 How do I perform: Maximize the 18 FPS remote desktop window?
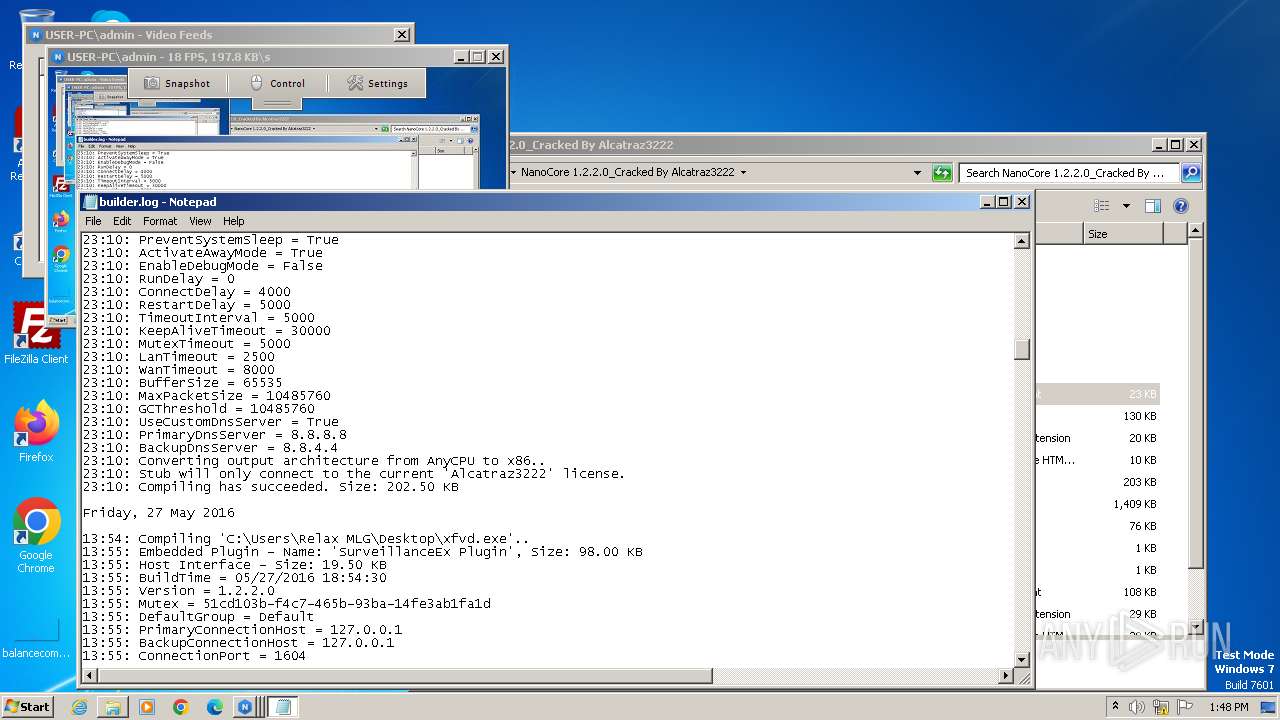[478, 57]
